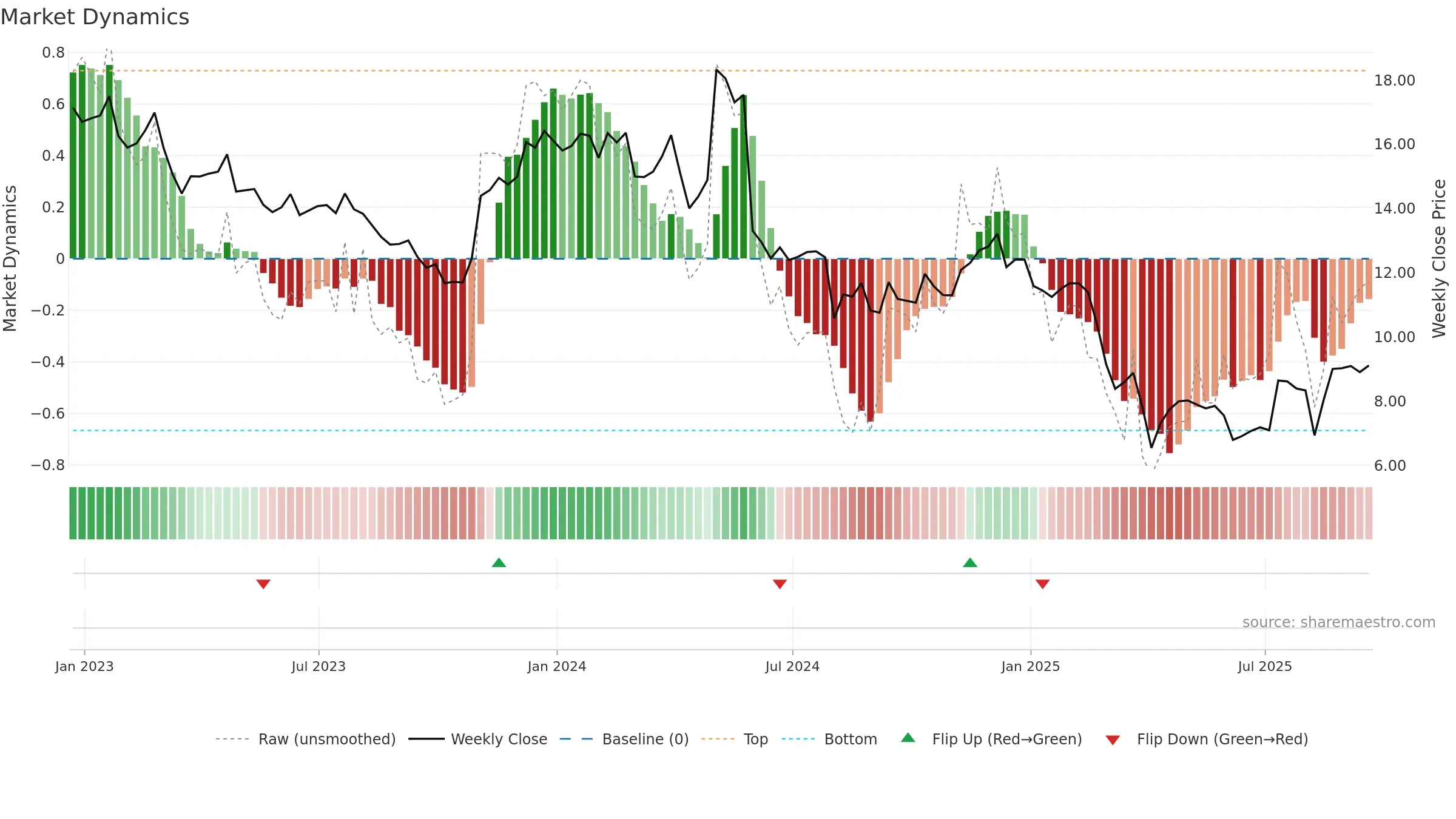Image resolution: width=1456 pixels, height=819 pixels.
Task: Click the Jan 2023 x-axis label
Action: pyautogui.click(x=84, y=666)
